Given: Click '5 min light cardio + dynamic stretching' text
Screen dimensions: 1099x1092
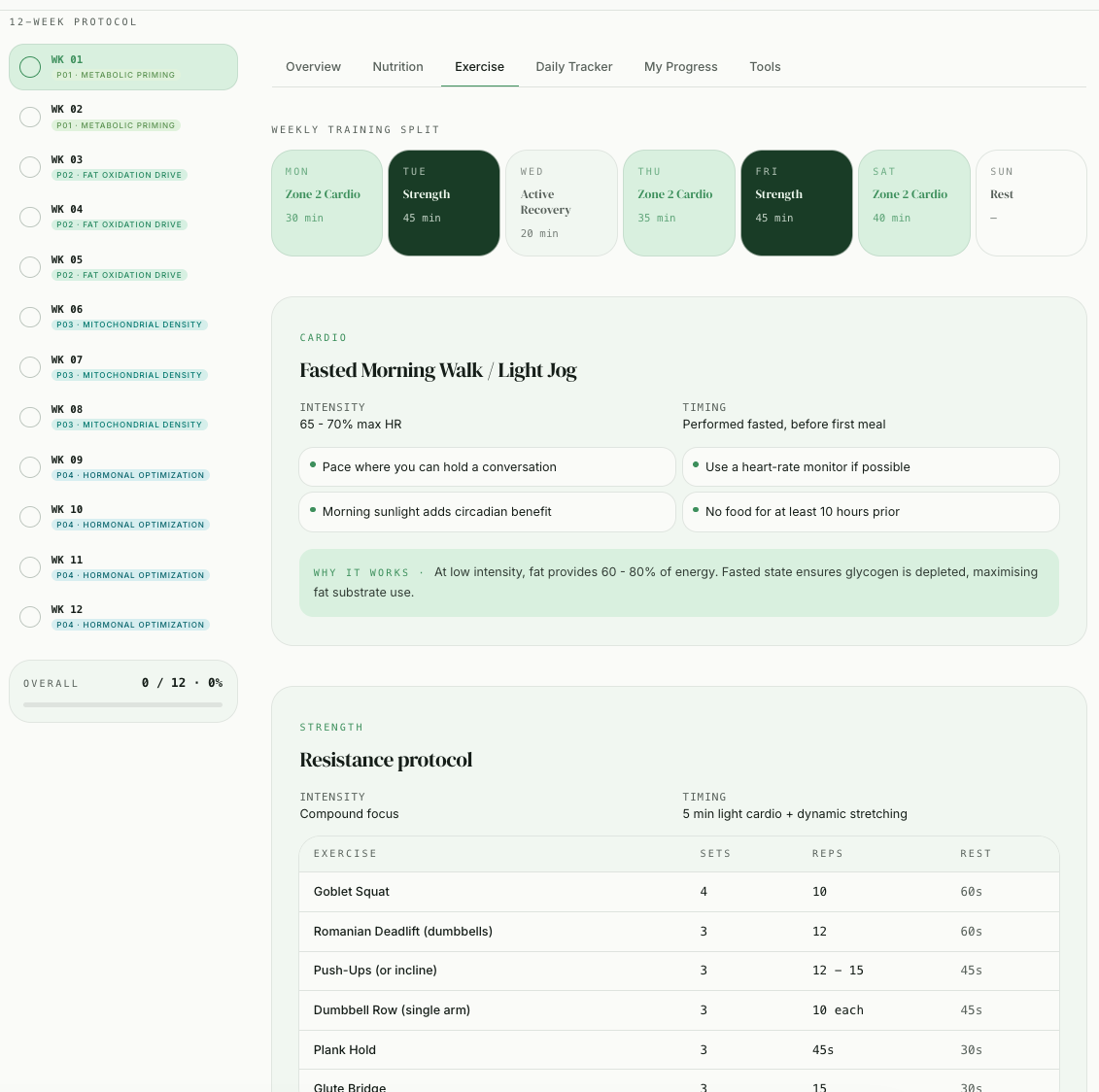Looking at the screenshot, I should click(x=795, y=814).
